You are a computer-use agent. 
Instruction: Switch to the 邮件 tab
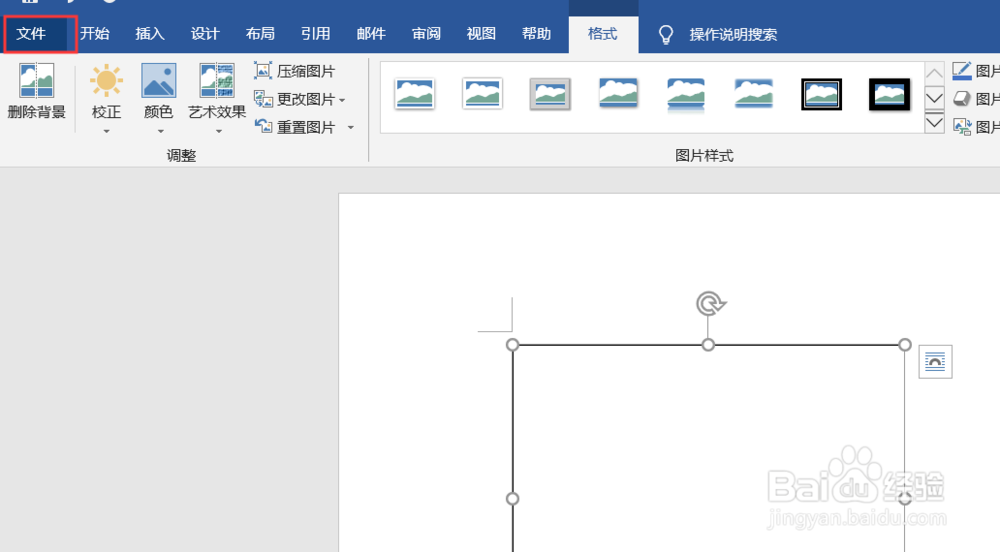coord(371,34)
